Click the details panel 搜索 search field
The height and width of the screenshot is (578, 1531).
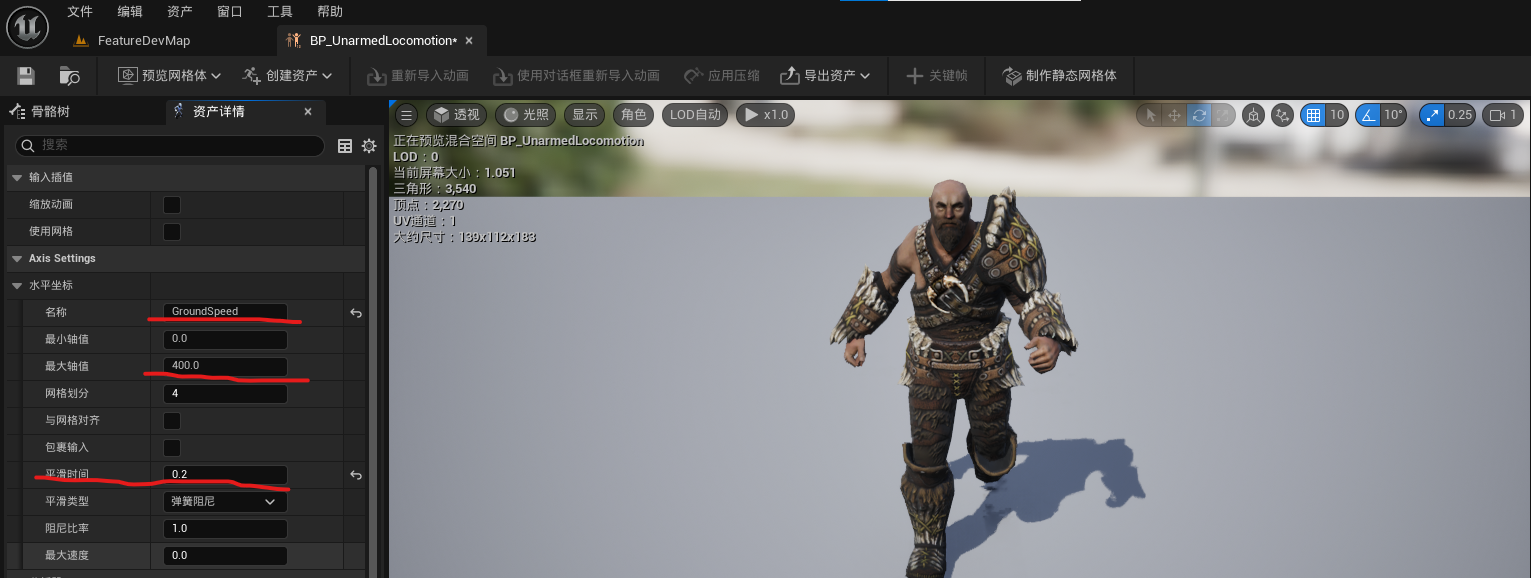(x=170, y=146)
